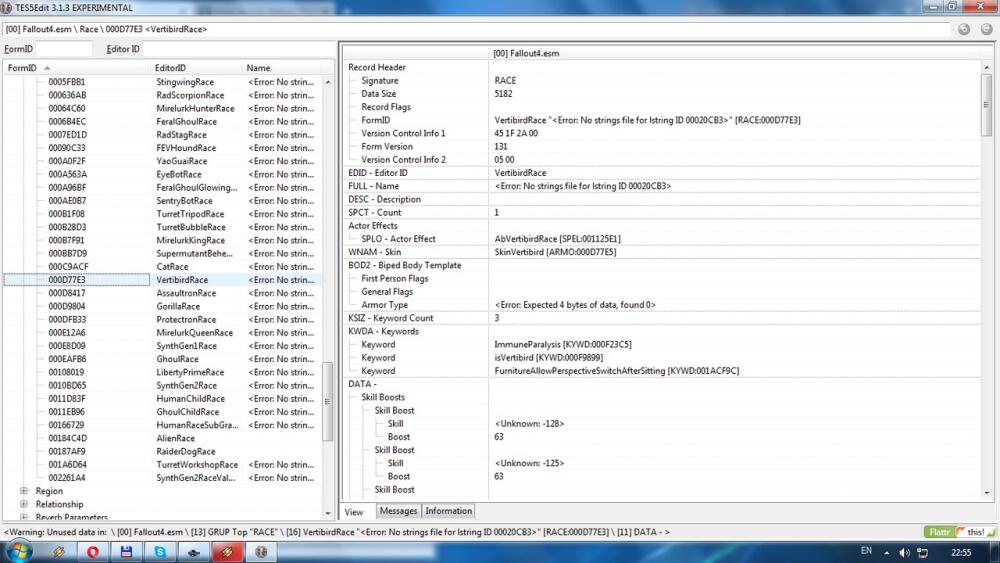Click FormID 000E8D09 cell

[x=67, y=346]
